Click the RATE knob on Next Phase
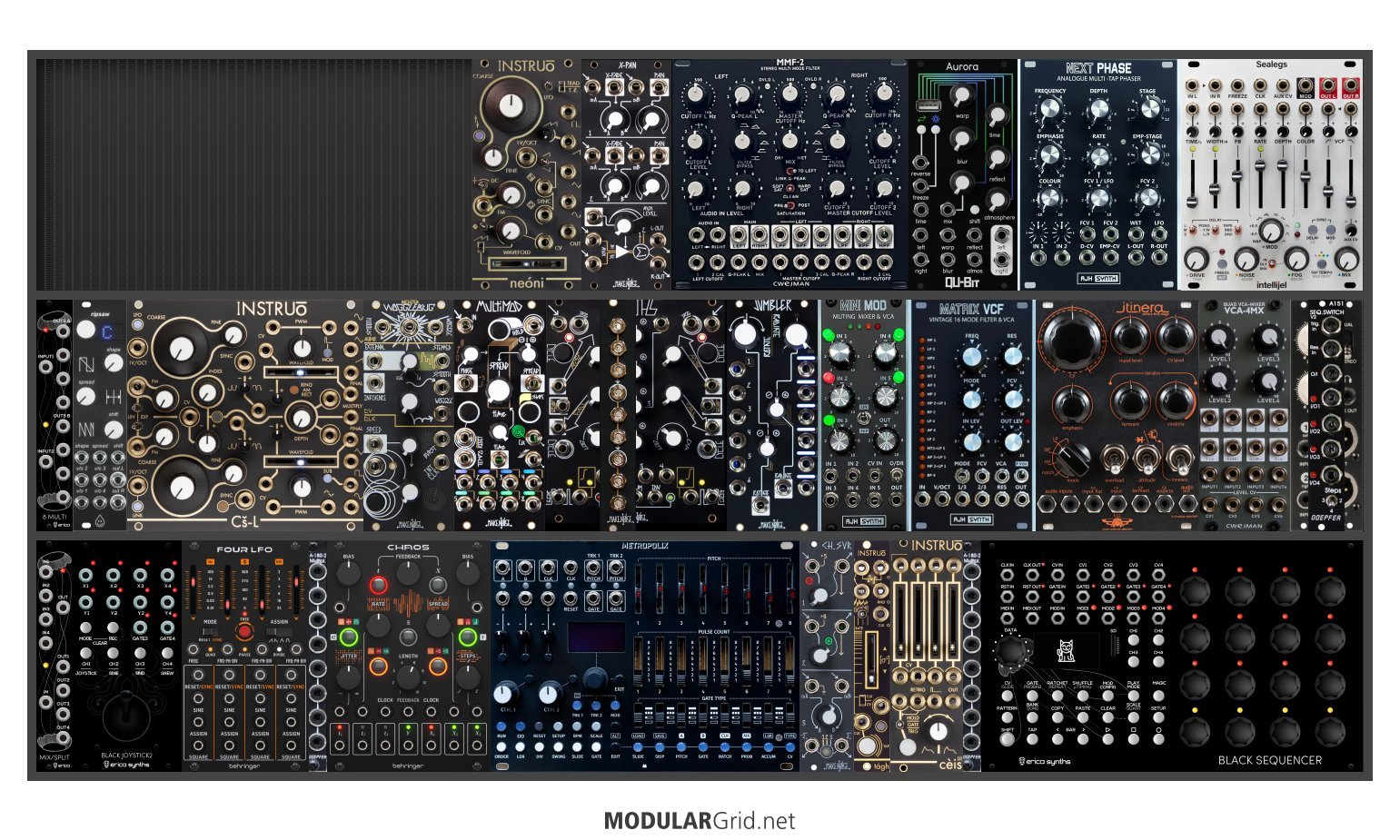The height and width of the screenshot is (840, 1400). (x=1098, y=156)
